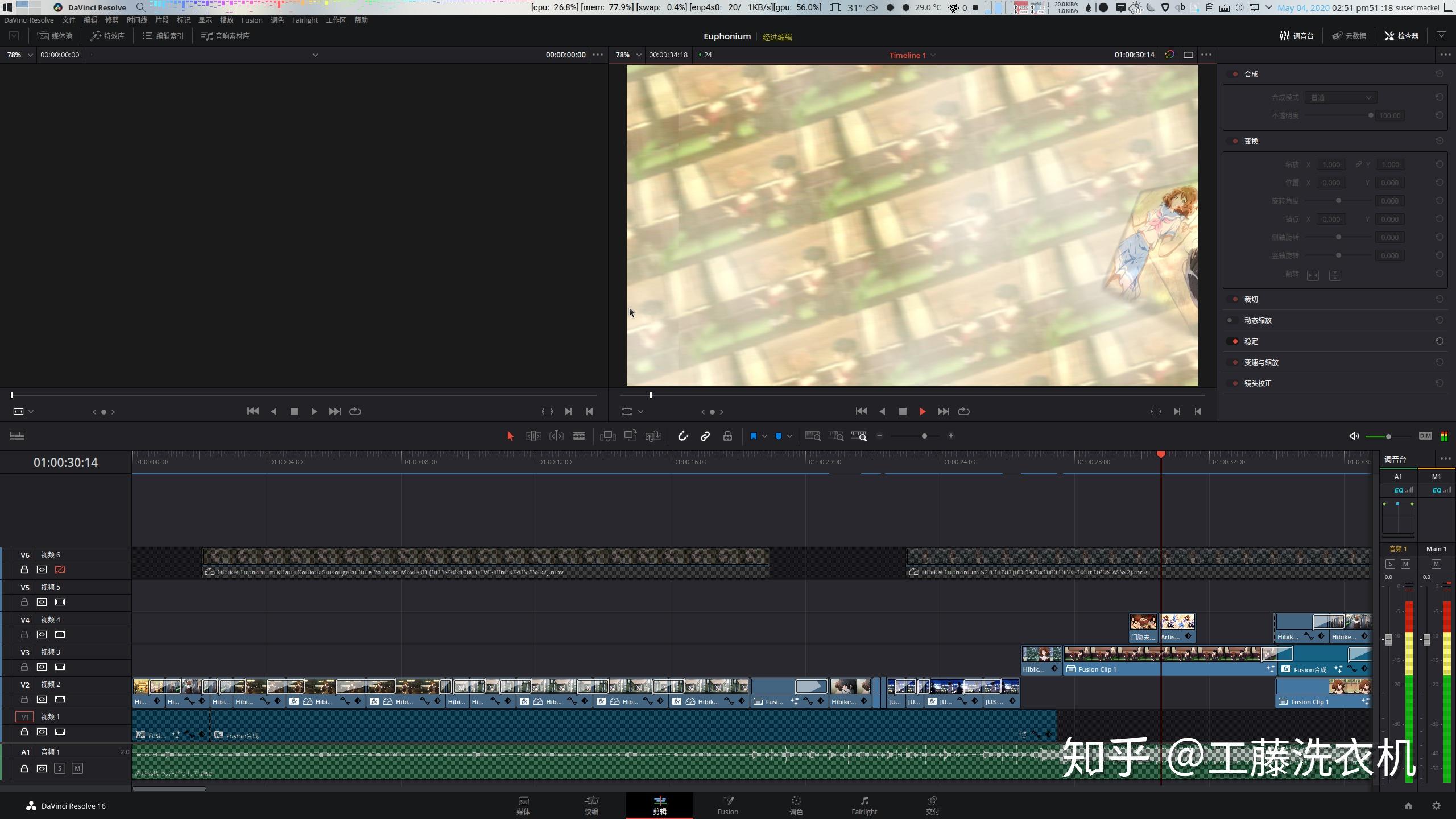Toggle position lock icon in timeline toolbar
1456x819 pixels.
point(727,436)
